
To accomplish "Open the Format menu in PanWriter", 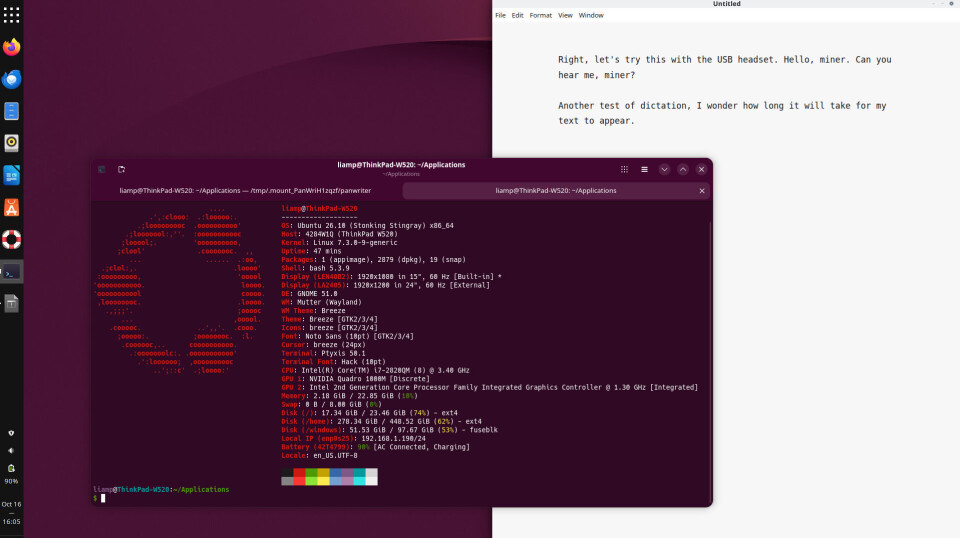I will coord(540,15).
